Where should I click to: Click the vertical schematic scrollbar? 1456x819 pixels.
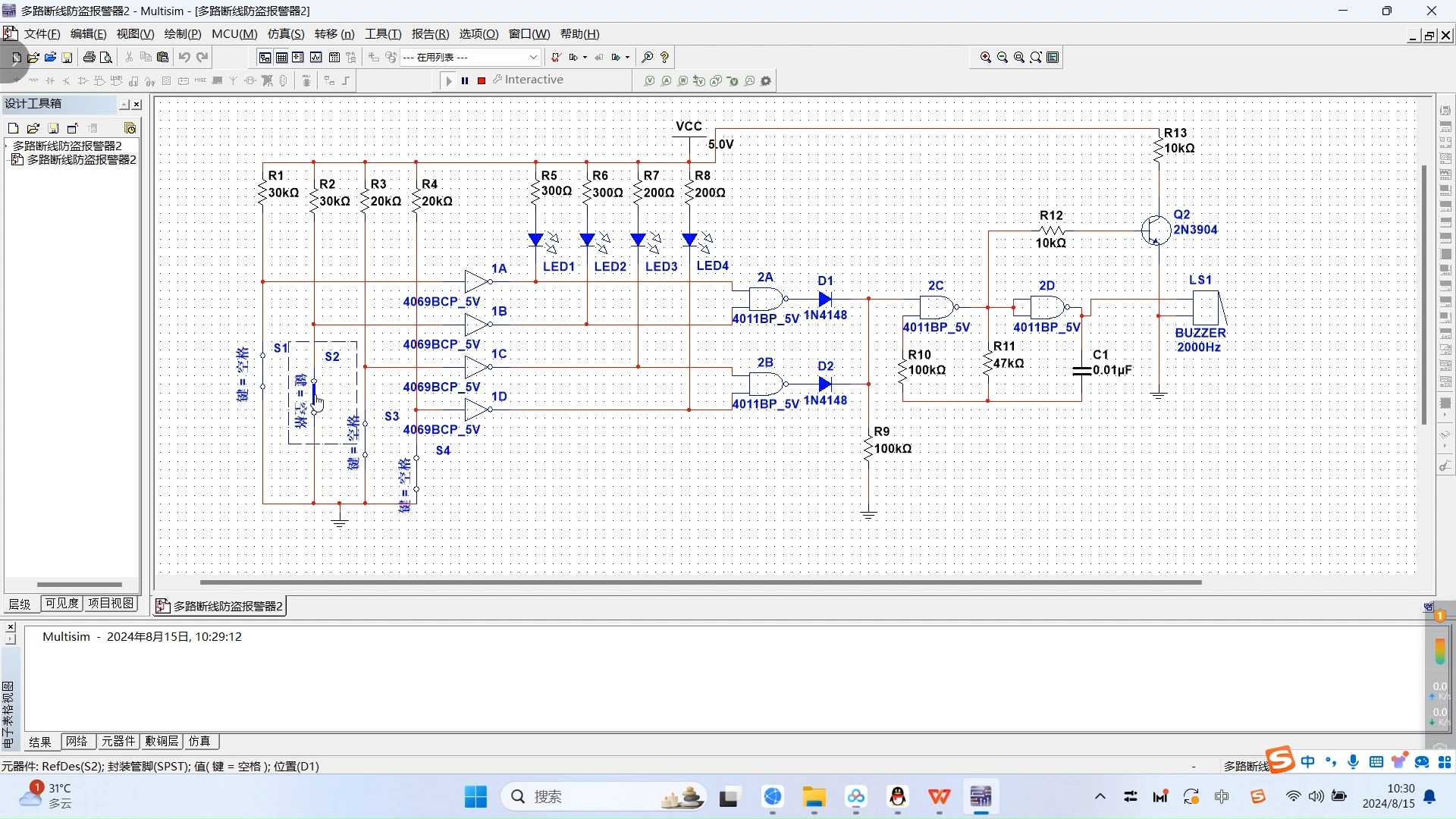coord(1424,294)
